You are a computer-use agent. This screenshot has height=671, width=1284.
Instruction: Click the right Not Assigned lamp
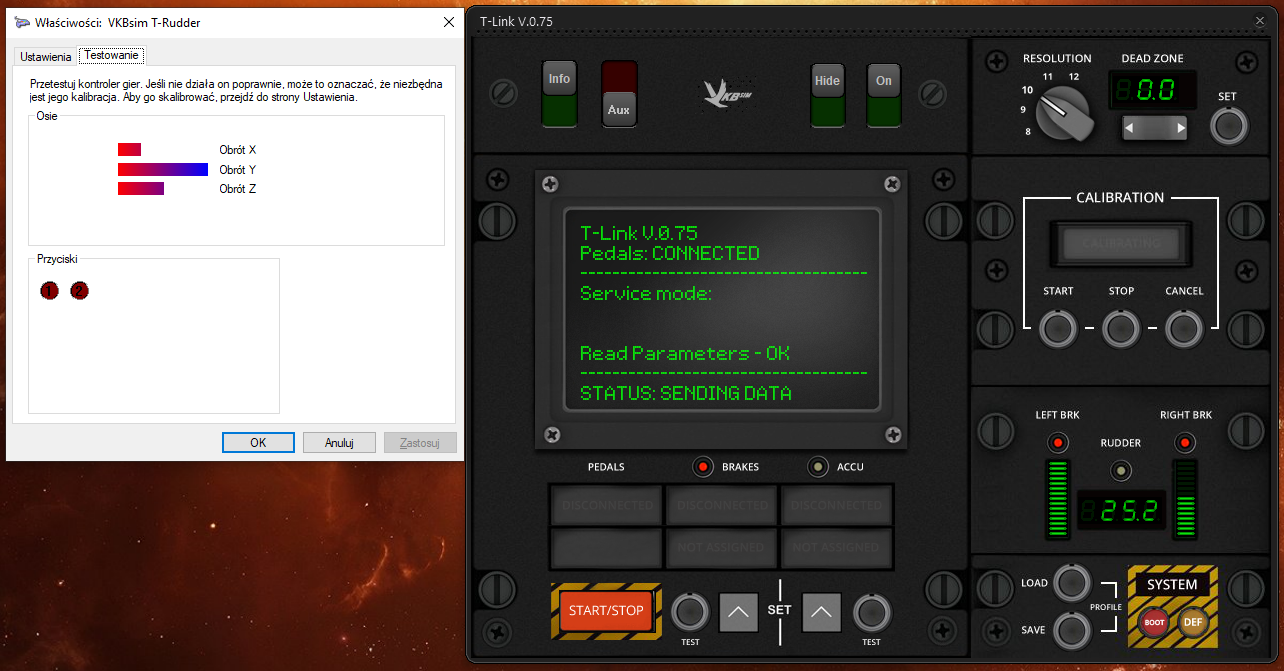[x=837, y=547]
